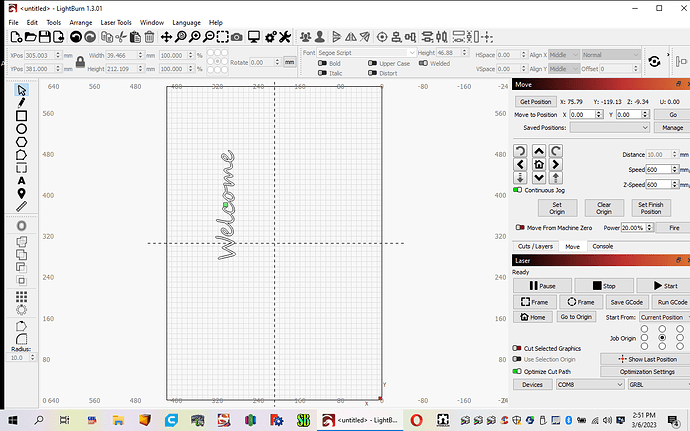Disable the Optimize Cut Path switch

[x=517, y=372]
